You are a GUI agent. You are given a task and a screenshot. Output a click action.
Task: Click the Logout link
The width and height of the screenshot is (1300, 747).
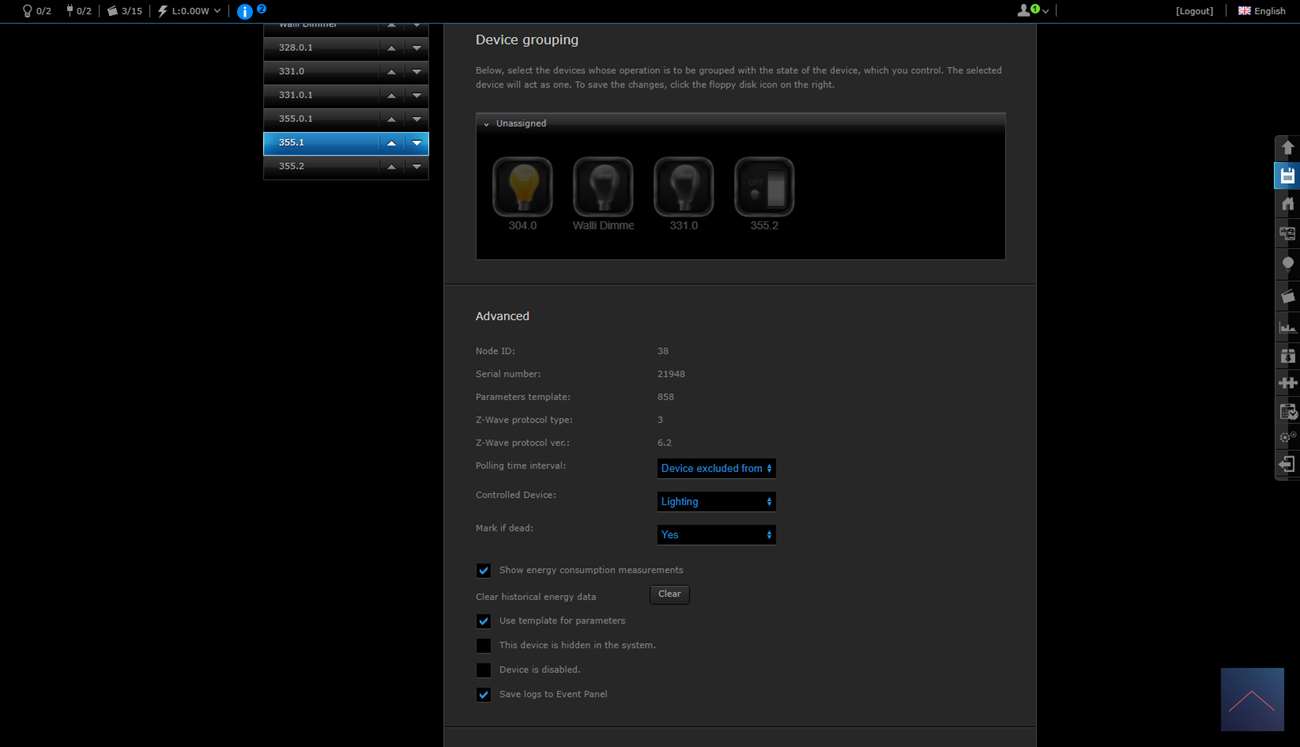1194,11
